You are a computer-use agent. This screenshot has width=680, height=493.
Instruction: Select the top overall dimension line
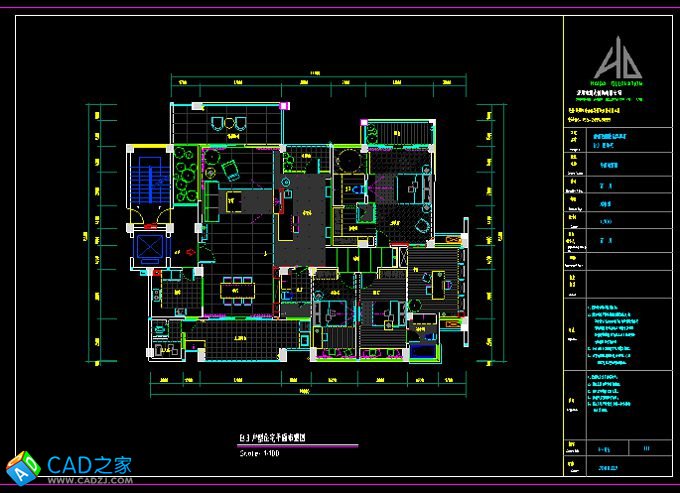point(315,77)
